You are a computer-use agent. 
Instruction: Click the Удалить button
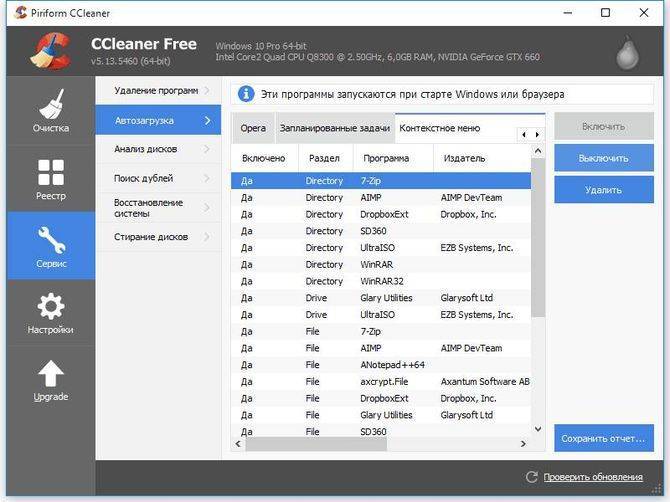(604, 190)
